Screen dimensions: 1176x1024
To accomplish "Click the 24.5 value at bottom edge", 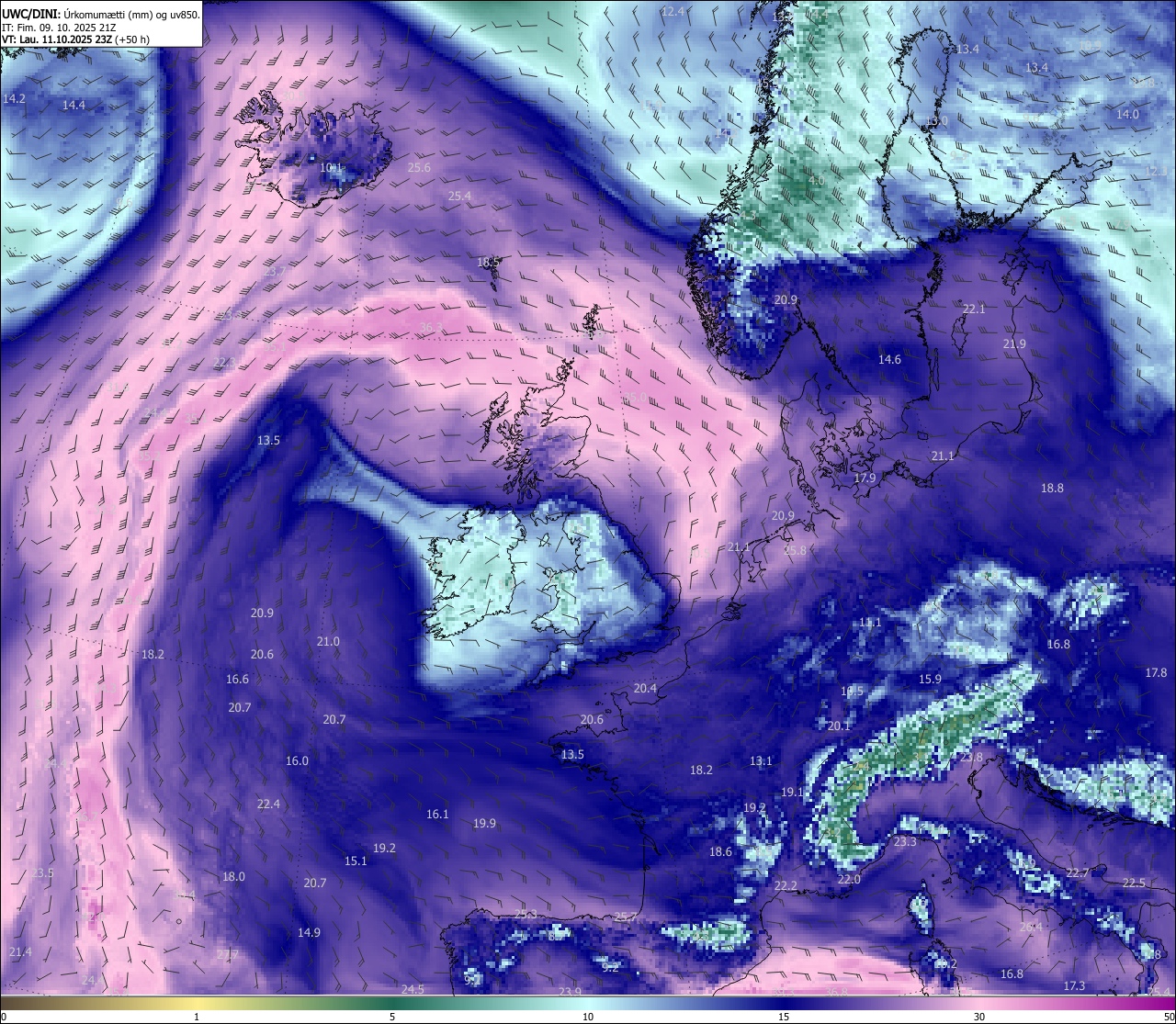I will (x=413, y=990).
